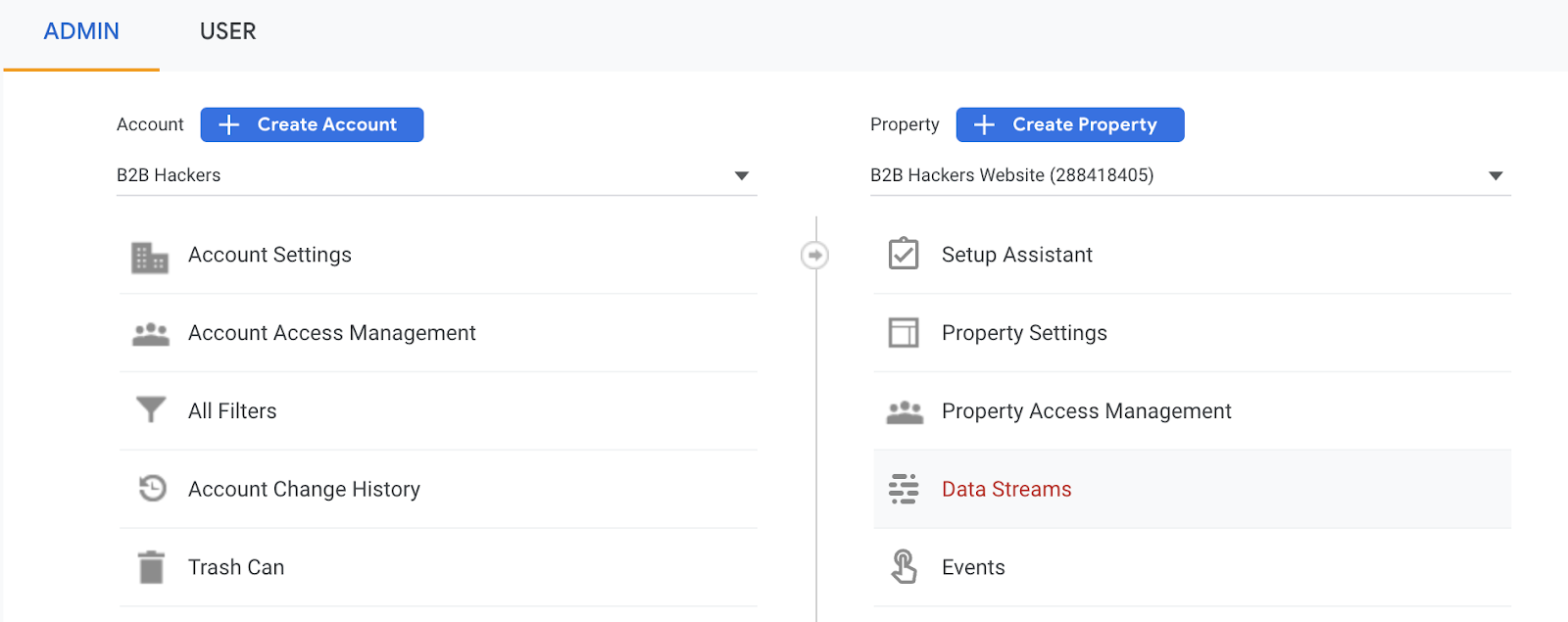
Task: Click the Events touch icon
Action: (904, 567)
